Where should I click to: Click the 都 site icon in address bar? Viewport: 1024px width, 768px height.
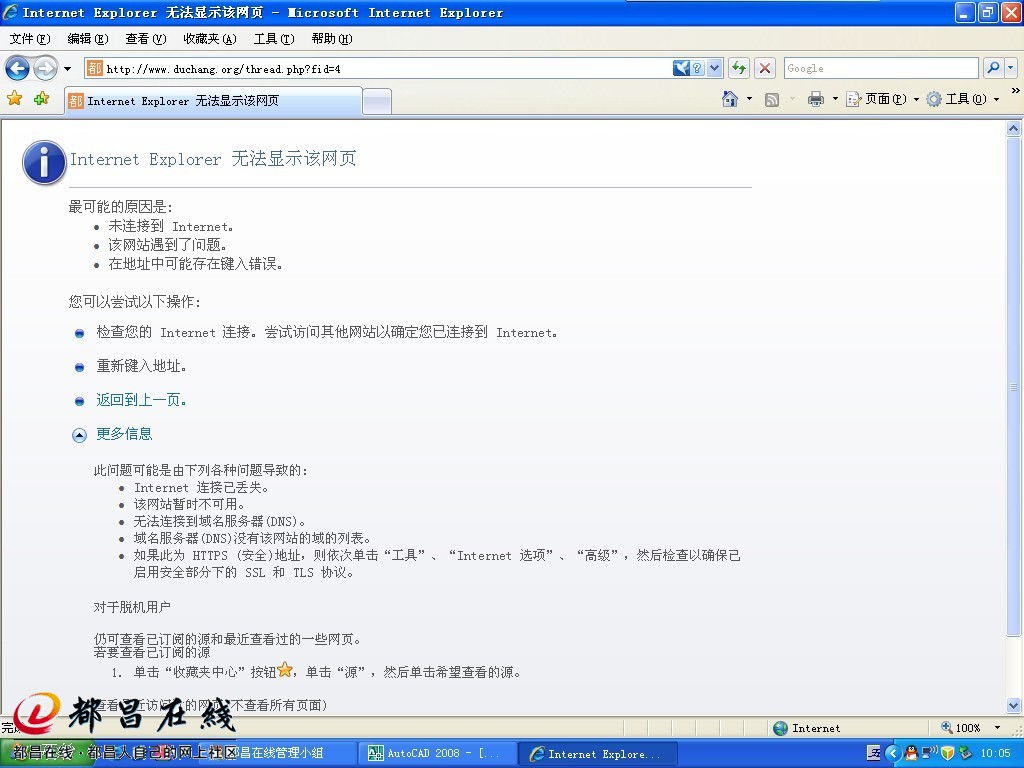coord(95,68)
